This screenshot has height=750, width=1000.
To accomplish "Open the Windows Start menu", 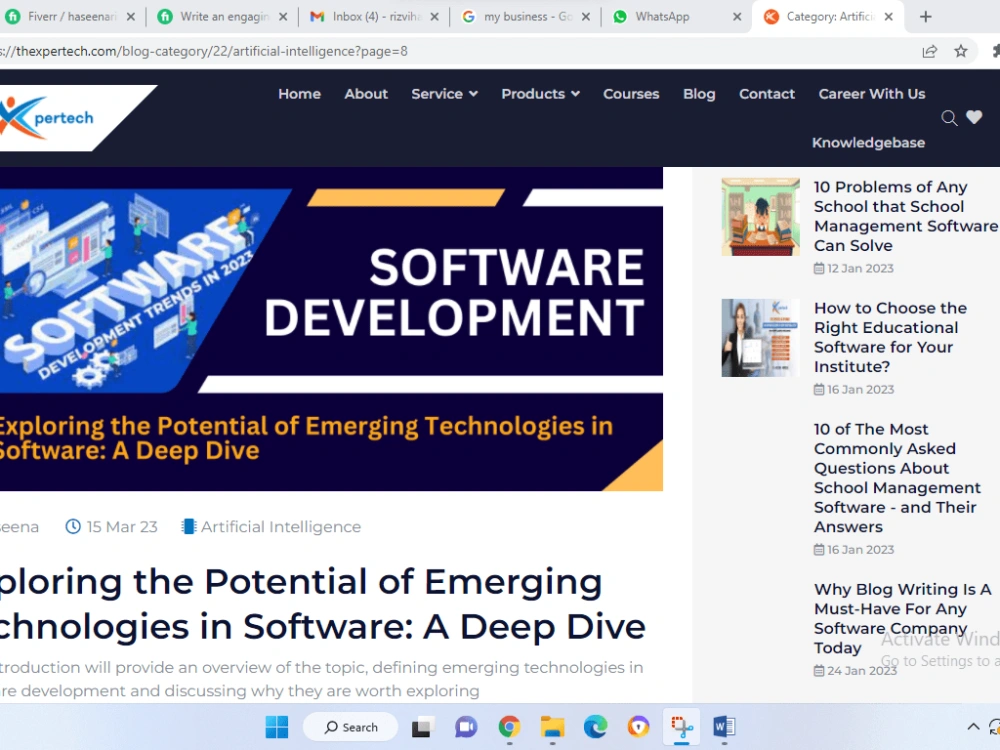I will pyautogui.click(x=277, y=727).
